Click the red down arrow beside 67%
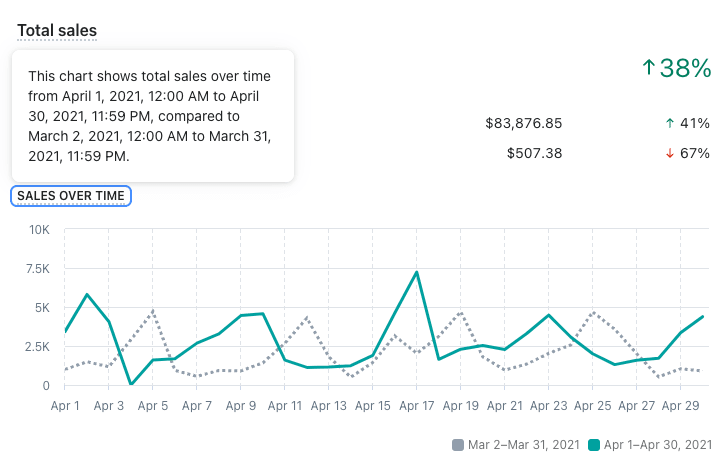Viewport: 728px width, 460px height. tap(670, 153)
